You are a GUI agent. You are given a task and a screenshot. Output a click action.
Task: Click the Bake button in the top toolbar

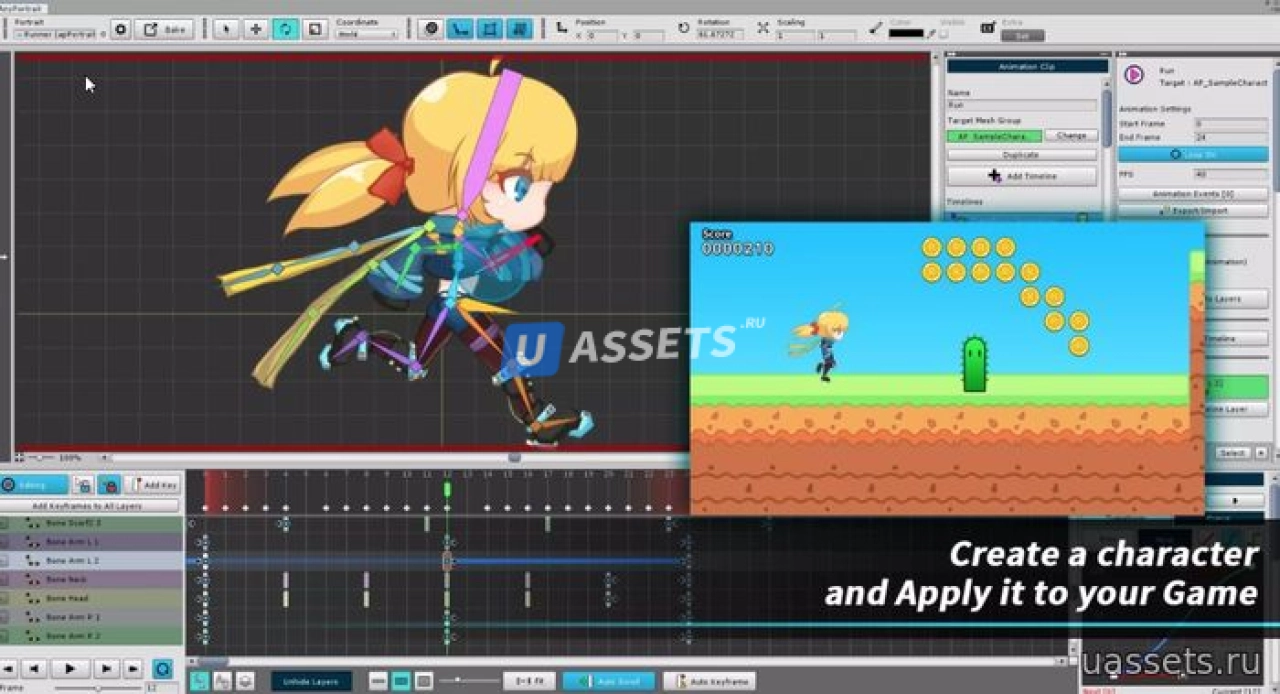coord(164,29)
